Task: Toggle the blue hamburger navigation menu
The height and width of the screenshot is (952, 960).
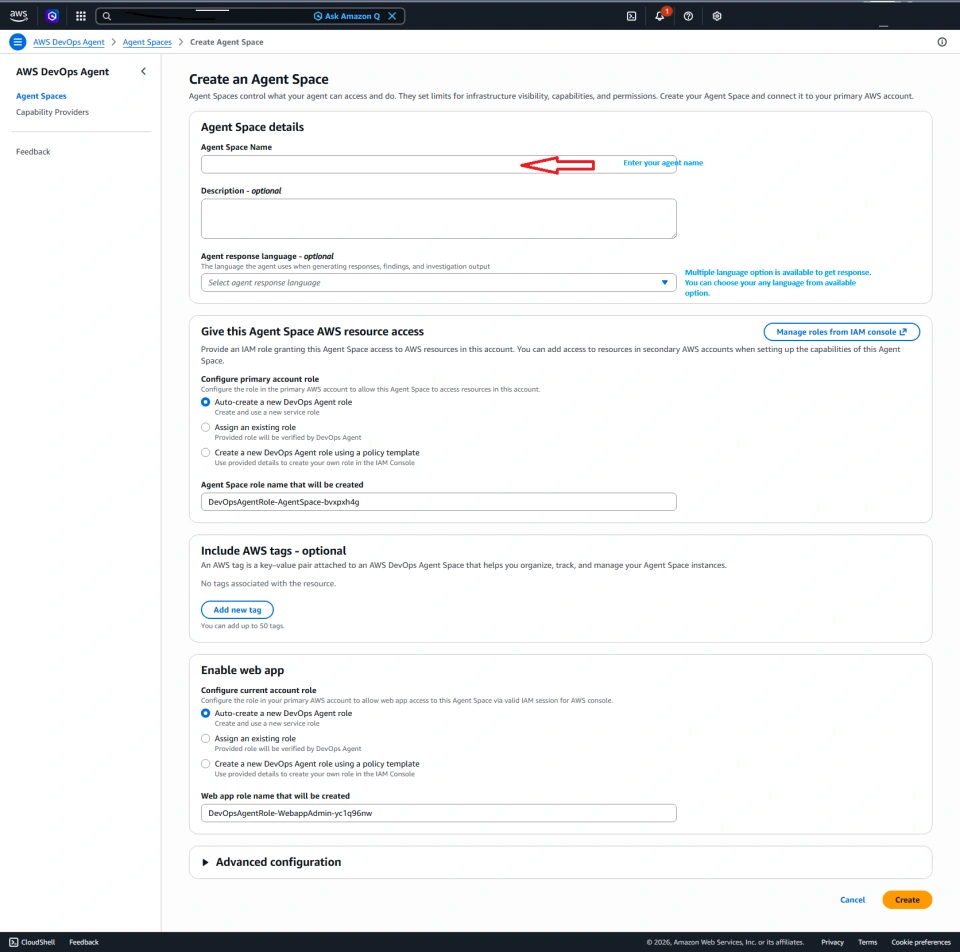Action: [17, 42]
